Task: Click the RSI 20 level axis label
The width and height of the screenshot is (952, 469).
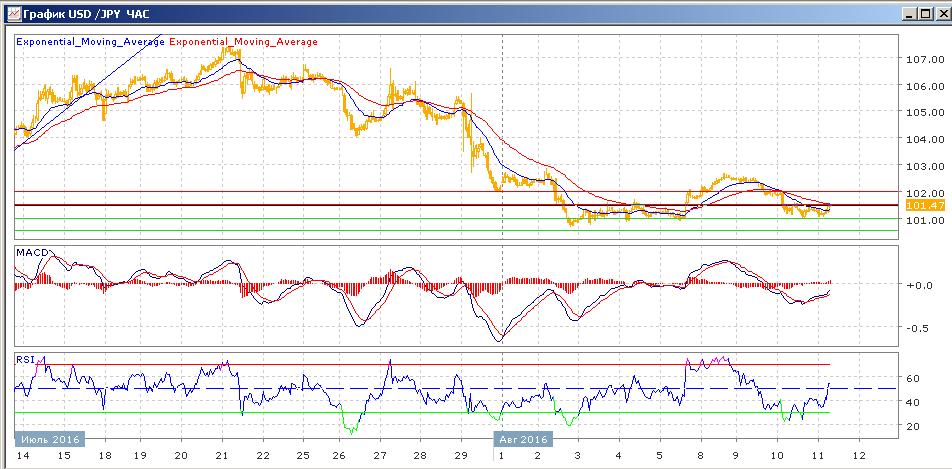Action: click(914, 427)
